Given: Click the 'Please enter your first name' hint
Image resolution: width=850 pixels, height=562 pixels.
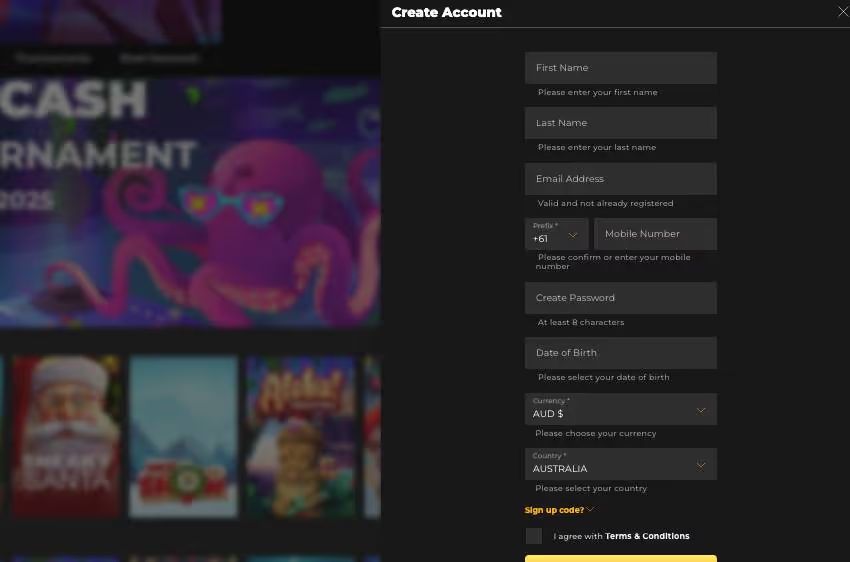Looking at the screenshot, I should (x=597, y=92).
